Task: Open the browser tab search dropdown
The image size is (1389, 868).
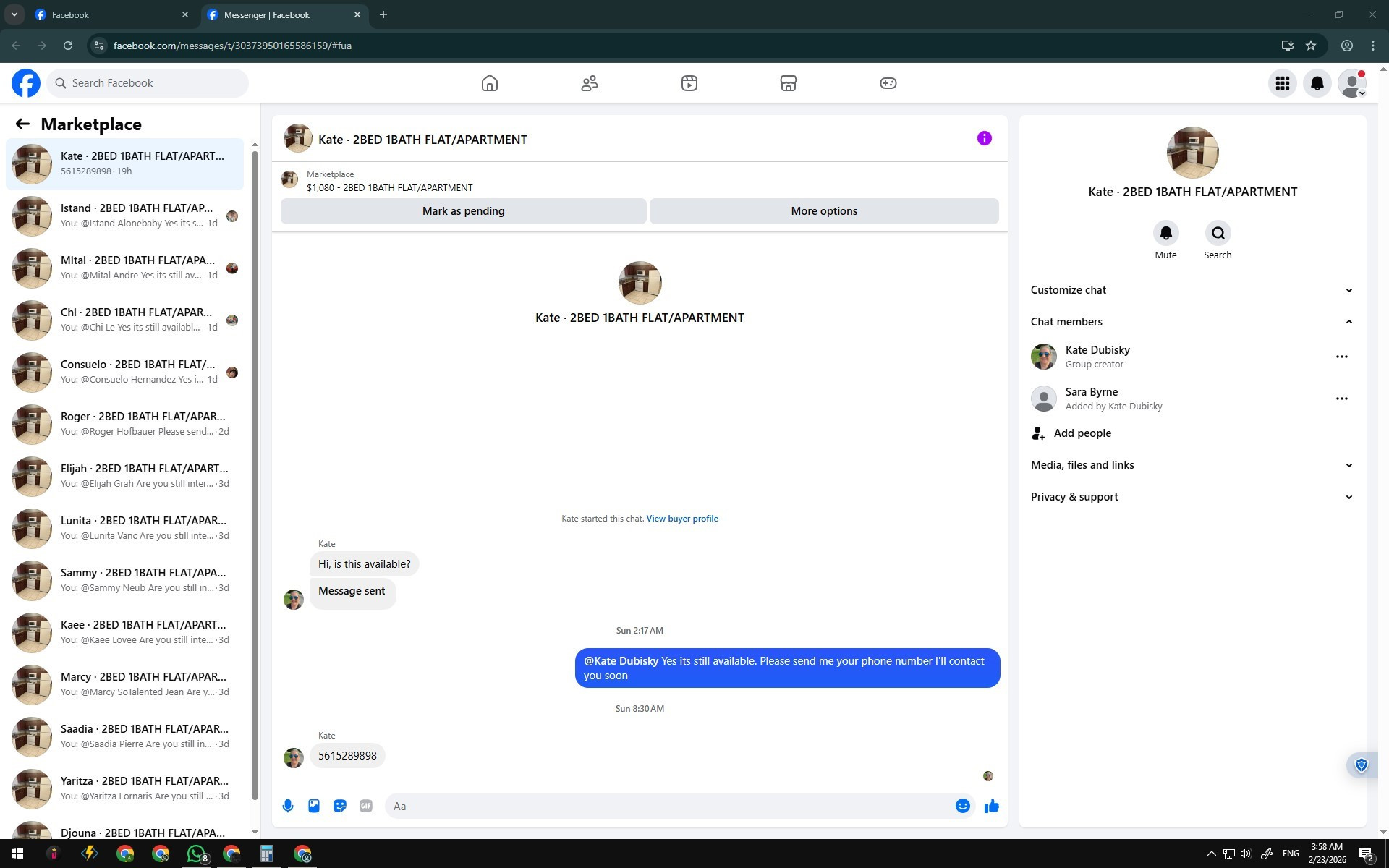Action: [14, 14]
